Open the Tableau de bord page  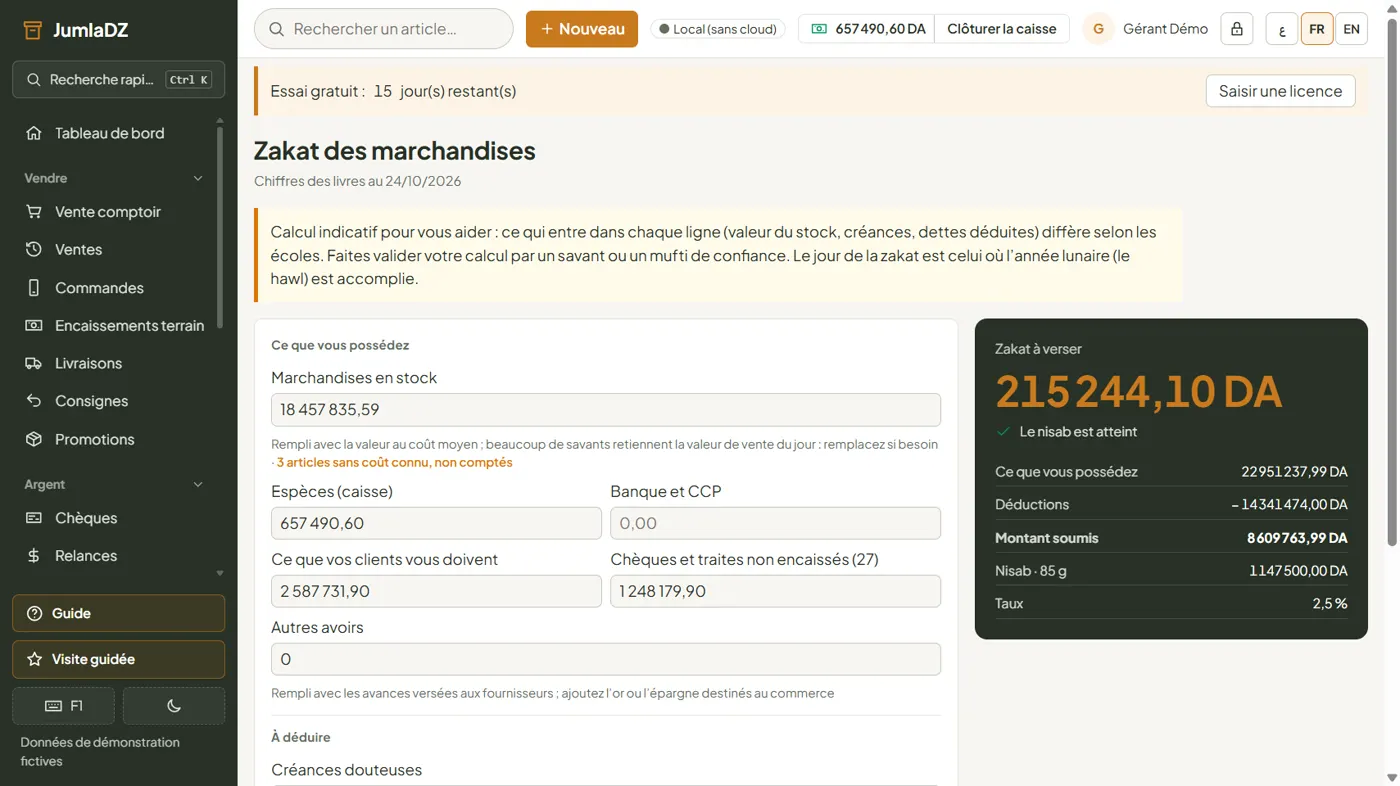pyautogui.click(x=109, y=133)
